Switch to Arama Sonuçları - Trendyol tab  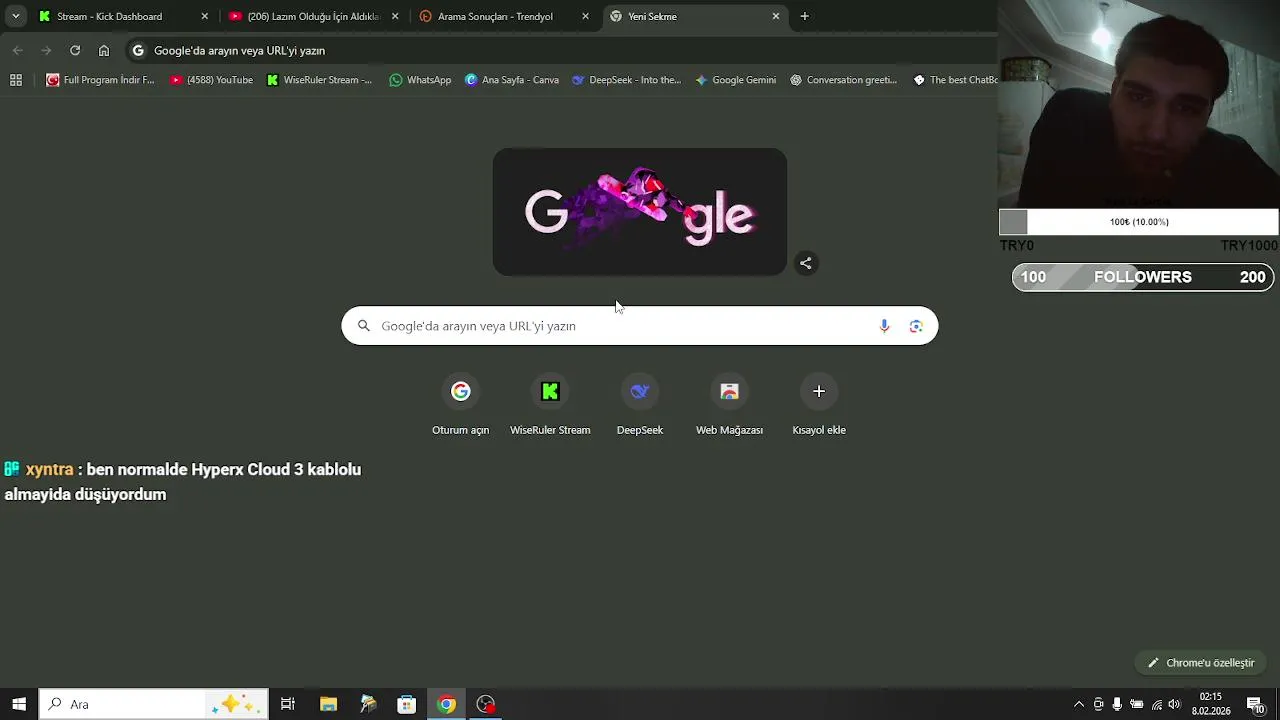pyautogui.click(x=504, y=16)
